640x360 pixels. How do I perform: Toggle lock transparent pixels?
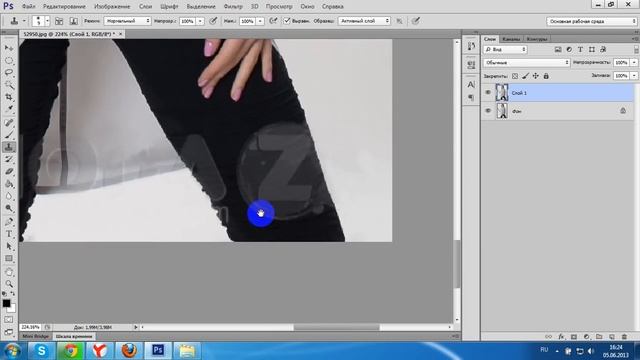click(515, 76)
